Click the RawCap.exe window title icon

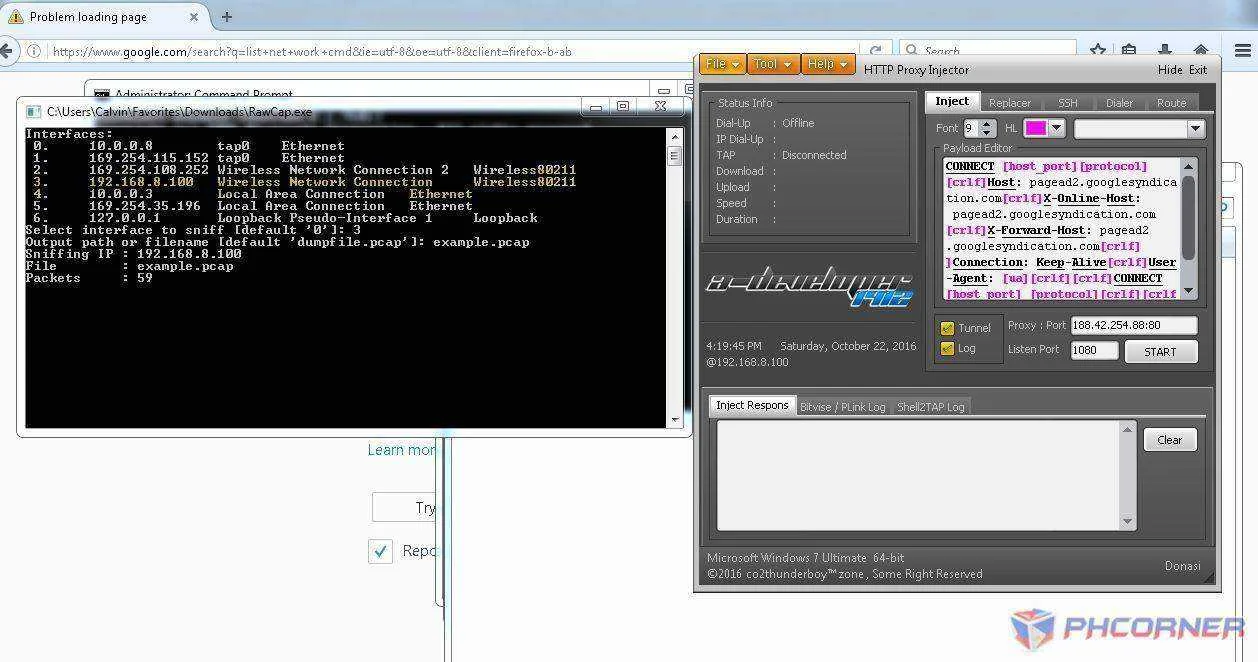click(x=33, y=112)
